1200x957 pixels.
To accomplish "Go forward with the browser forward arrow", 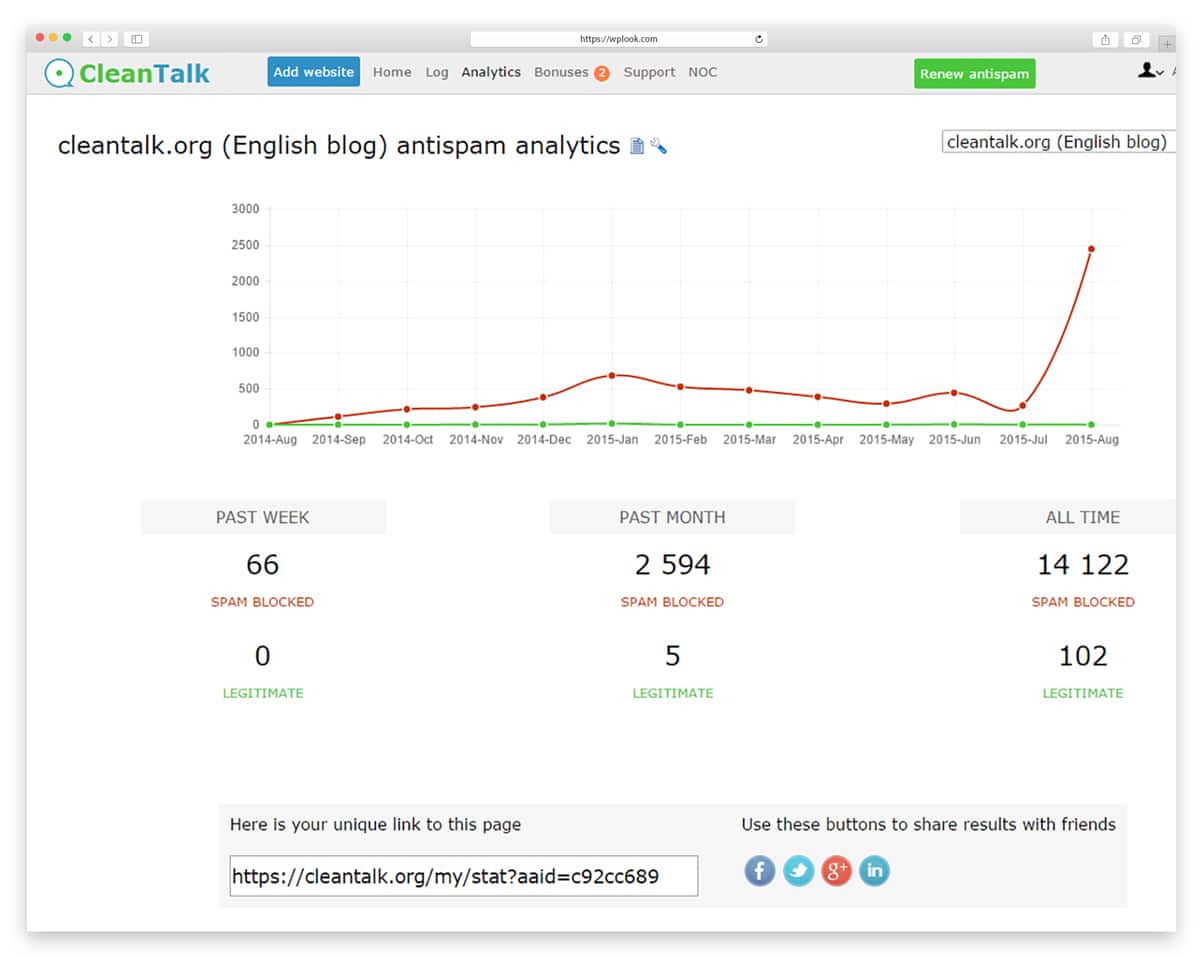I will tap(109, 39).
